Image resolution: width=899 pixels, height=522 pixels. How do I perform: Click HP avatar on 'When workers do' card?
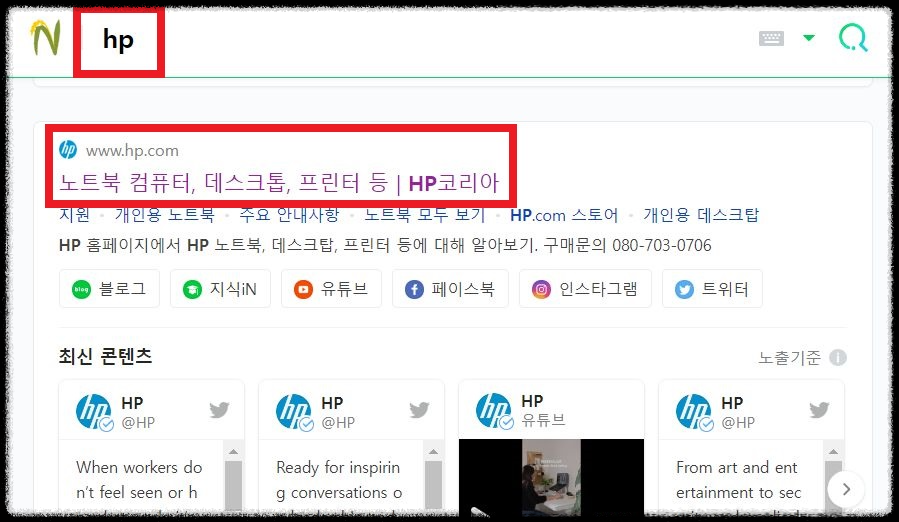[94, 411]
